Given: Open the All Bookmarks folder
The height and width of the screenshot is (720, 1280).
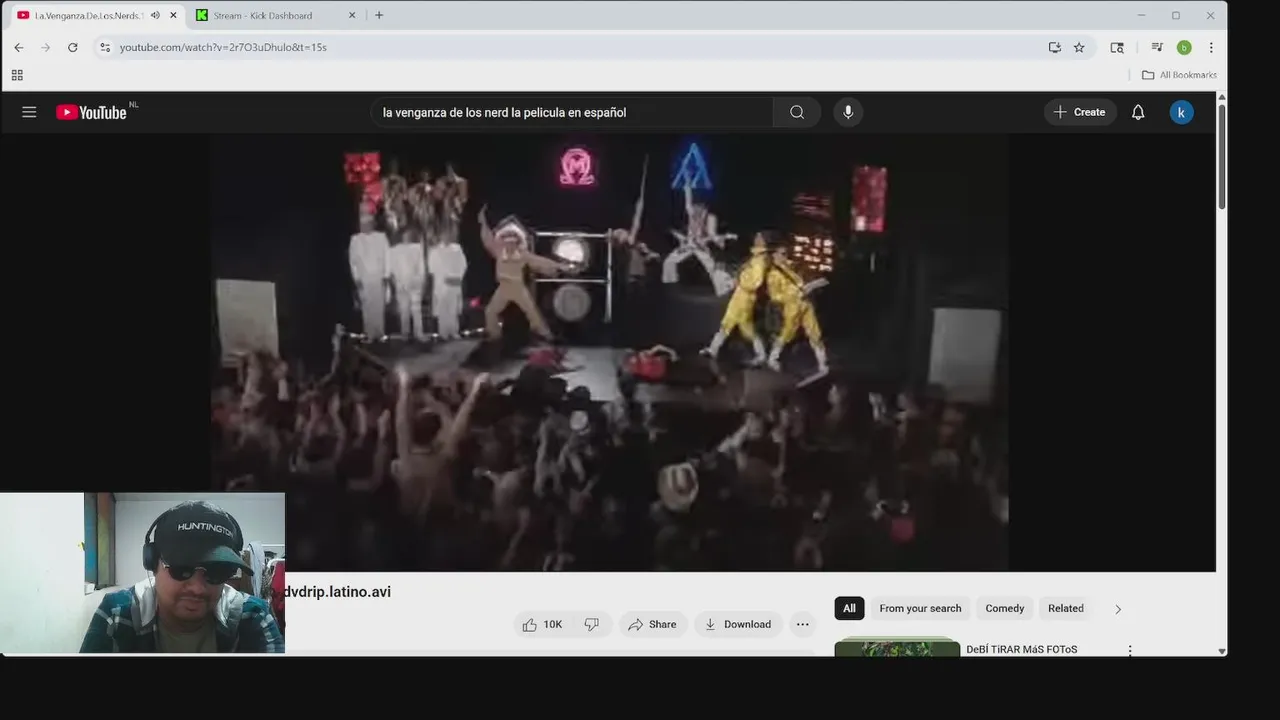Looking at the screenshot, I should pyautogui.click(x=1179, y=75).
